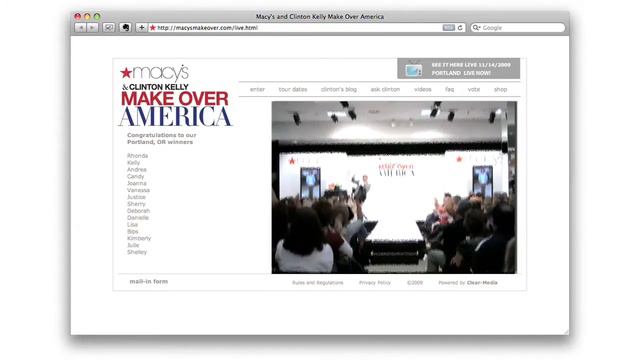Open the 'mail-in form' link
This screenshot has width=640, height=360.
tap(149, 282)
